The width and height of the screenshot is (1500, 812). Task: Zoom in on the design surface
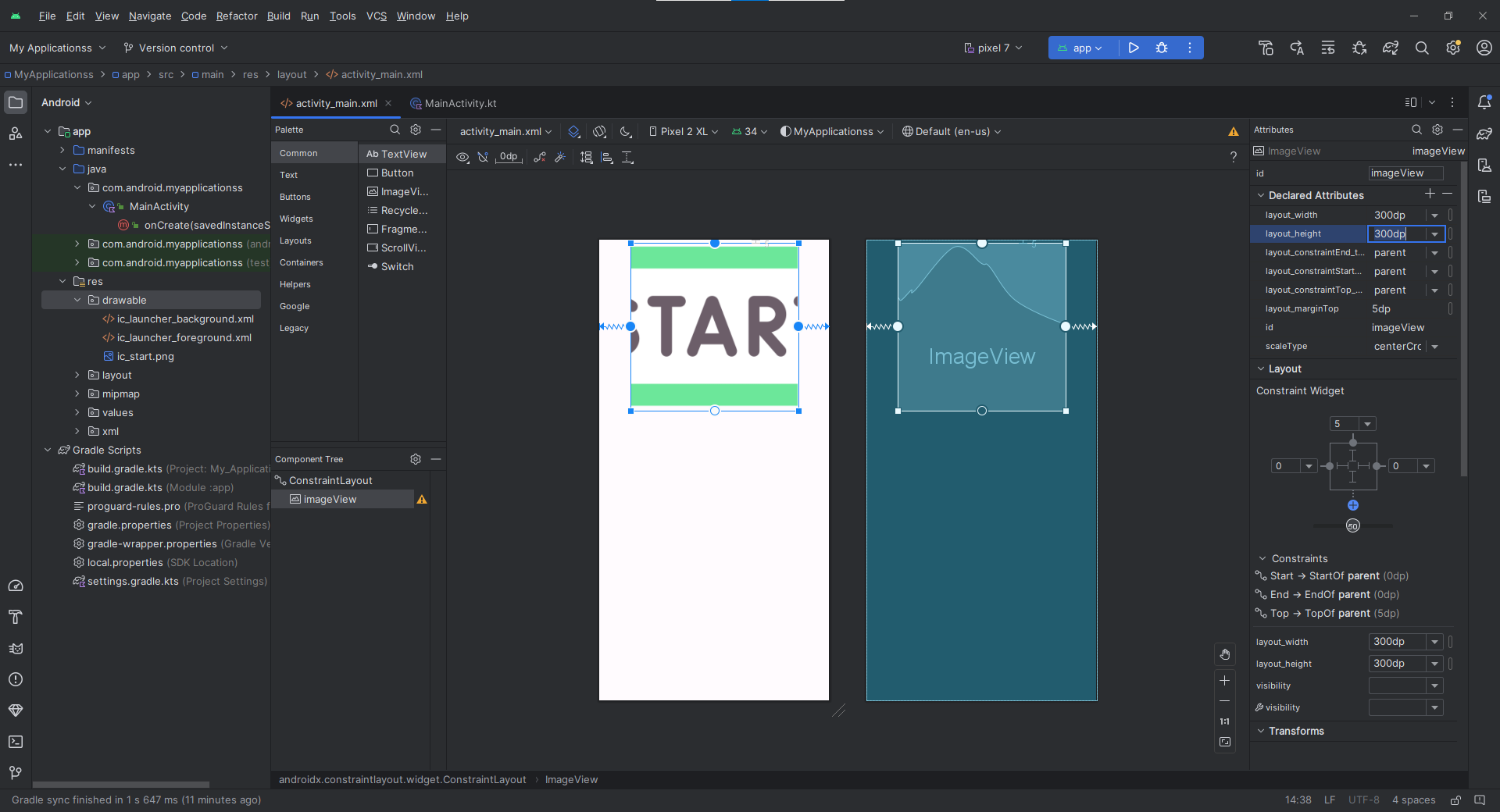[1225, 681]
